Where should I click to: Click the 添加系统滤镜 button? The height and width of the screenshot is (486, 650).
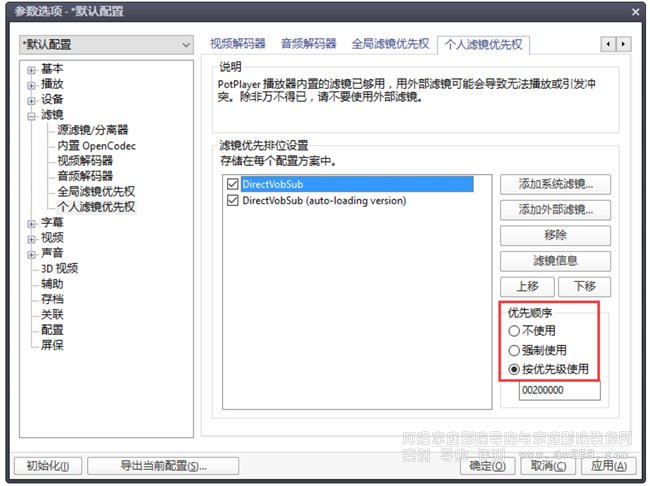pyautogui.click(x=555, y=184)
